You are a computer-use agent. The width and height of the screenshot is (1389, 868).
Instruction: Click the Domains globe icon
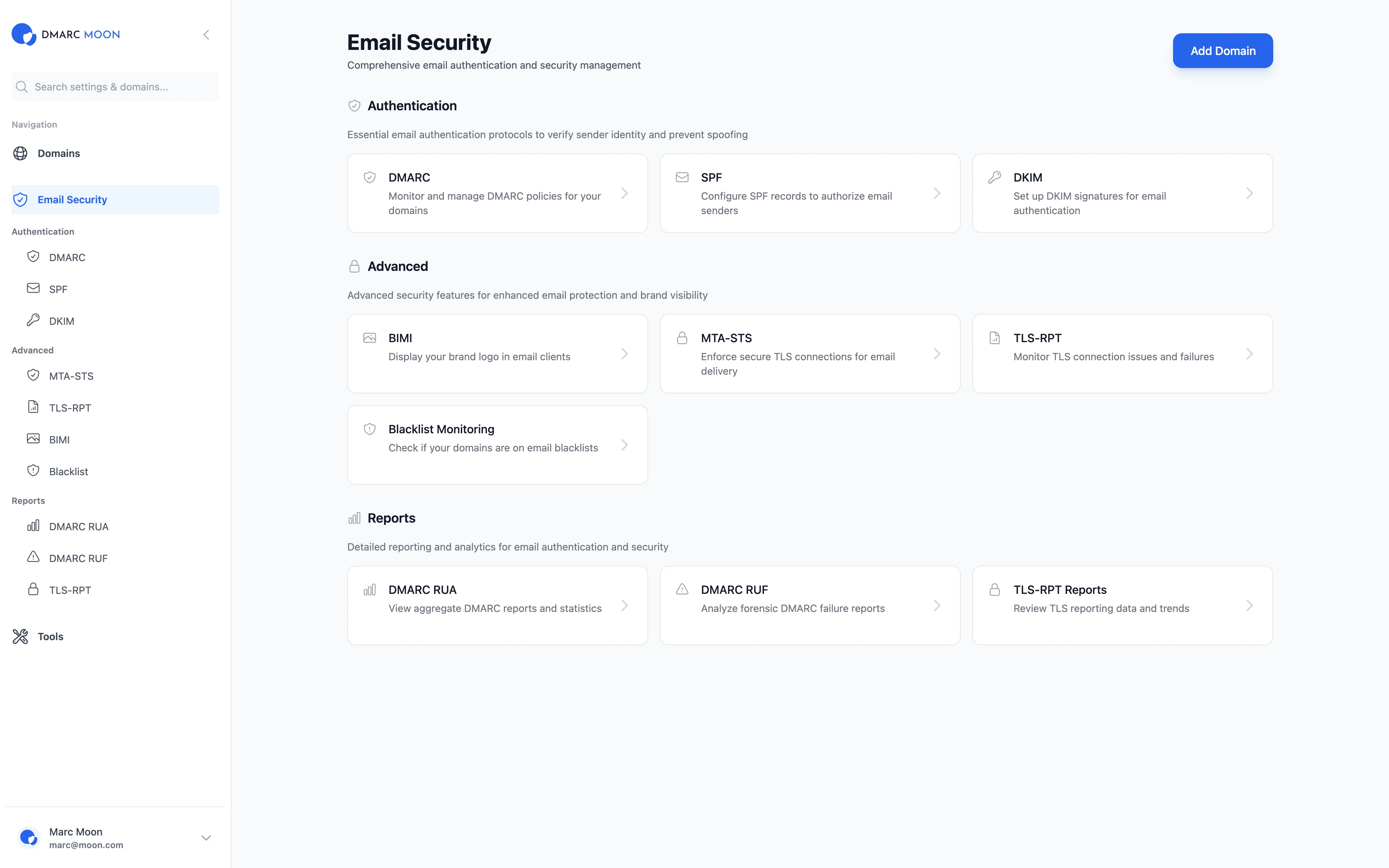coord(20,153)
